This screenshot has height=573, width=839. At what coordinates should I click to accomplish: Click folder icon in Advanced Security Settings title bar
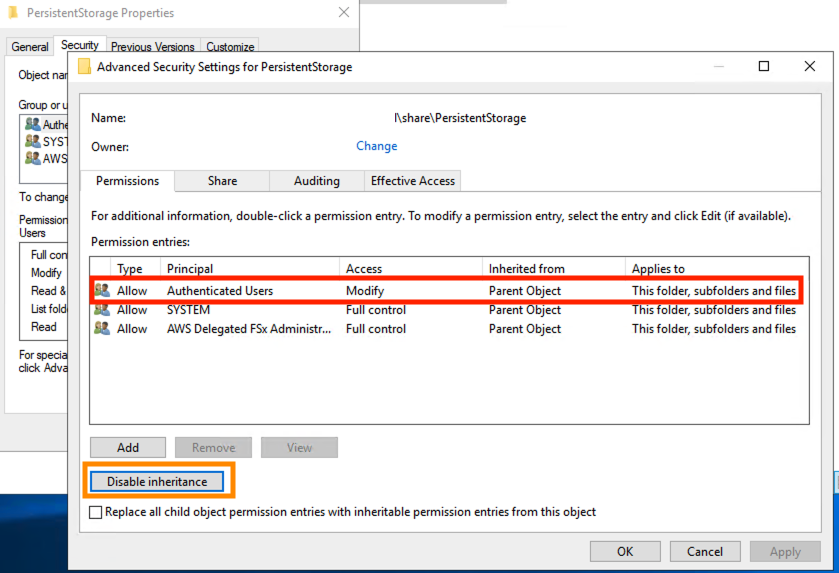point(85,66)
